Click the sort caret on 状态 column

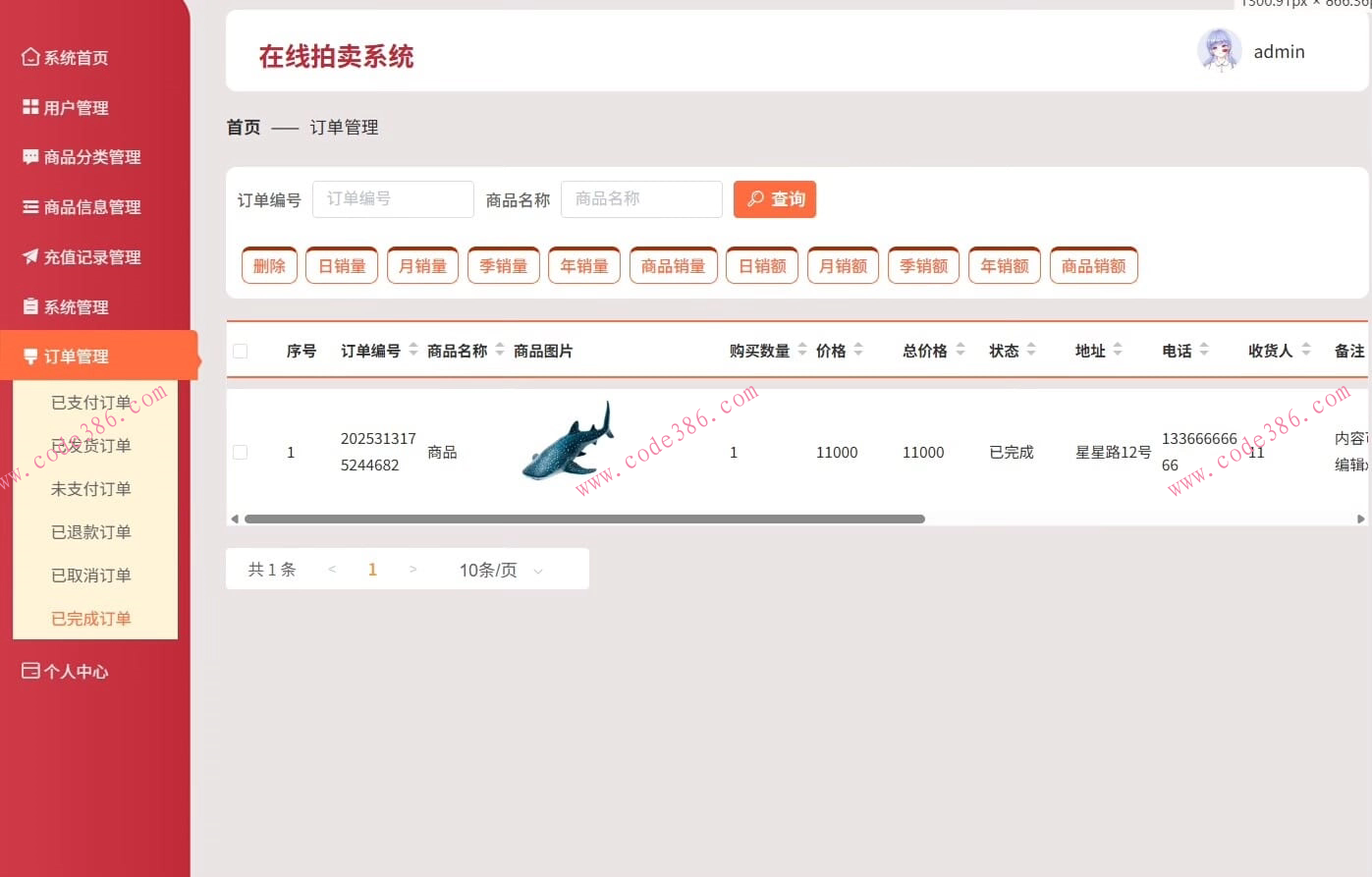tap(1031, 350)
